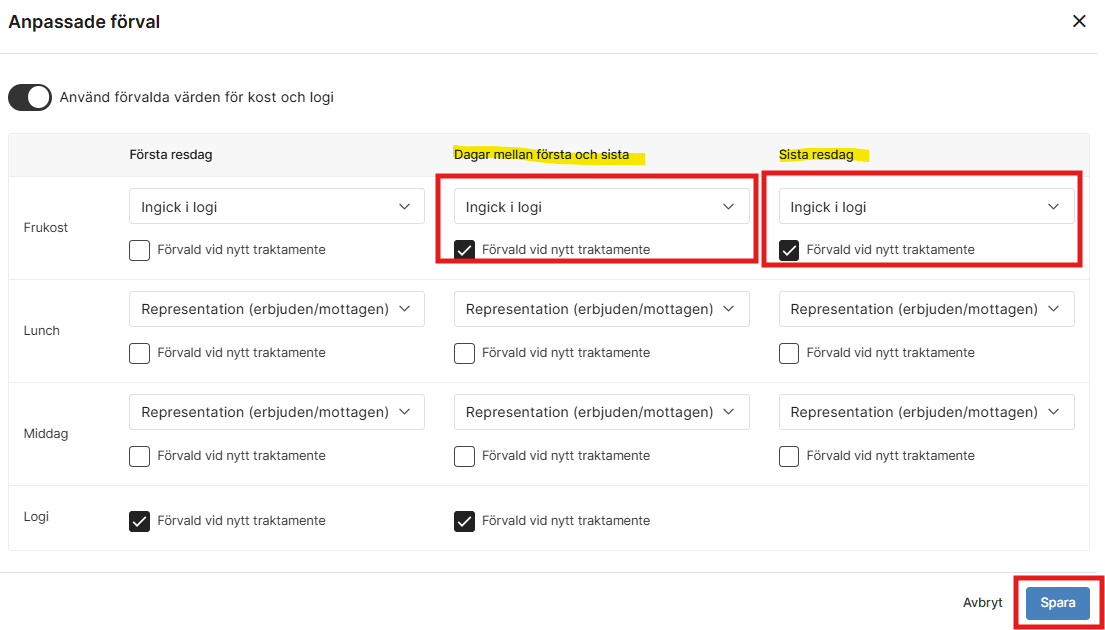Uncheck Förvald for Logi första resdag
The image size is (1105, 630).
click(x=139, y=520)
